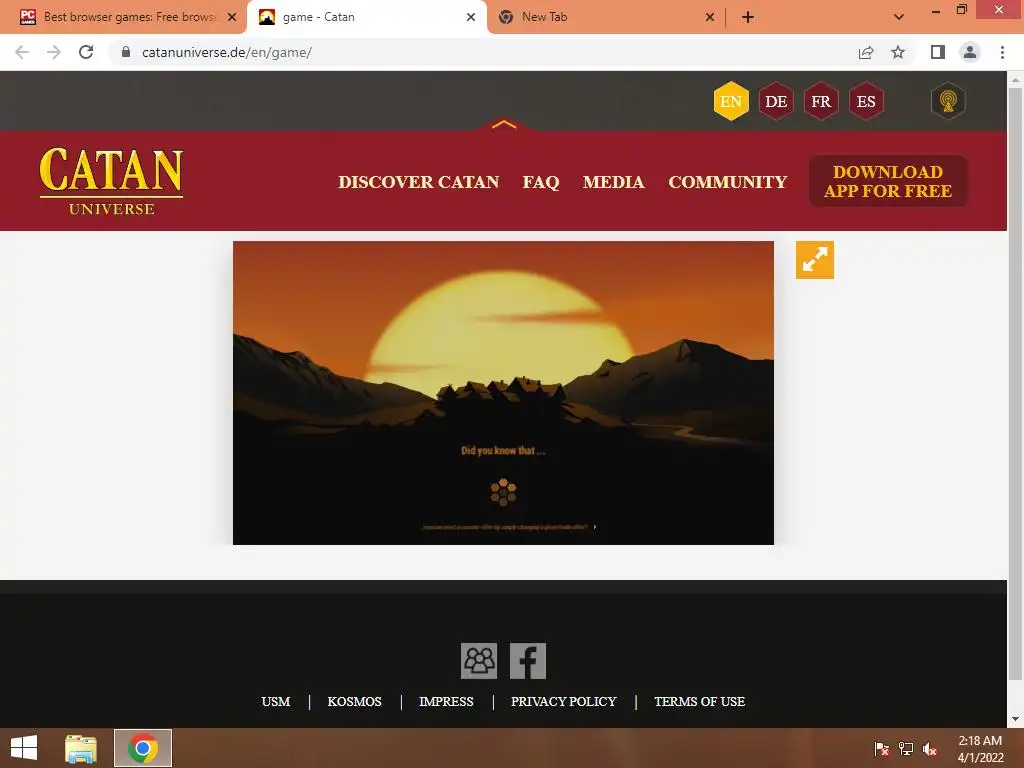
Task: Go forward to the next page
Action: [x=54, y=52]
